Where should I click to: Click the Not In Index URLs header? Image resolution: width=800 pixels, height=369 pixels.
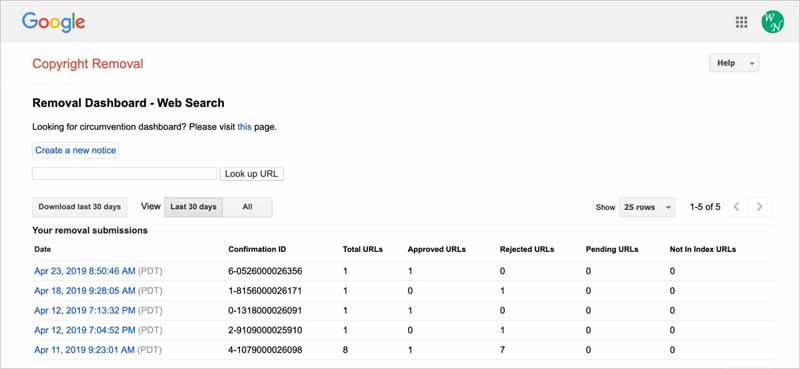coord(703,250)
